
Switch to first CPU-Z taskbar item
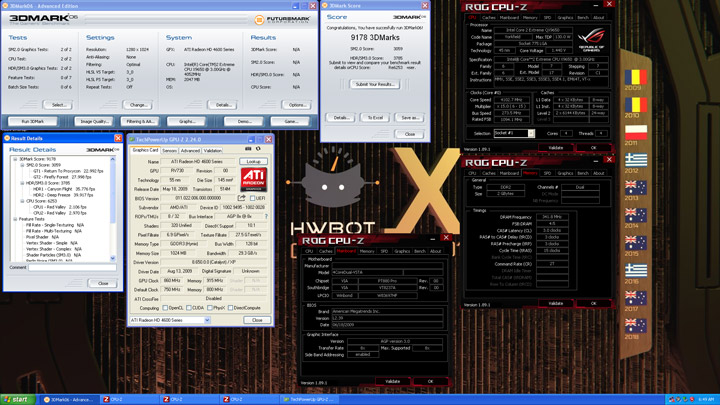(129, 399)
